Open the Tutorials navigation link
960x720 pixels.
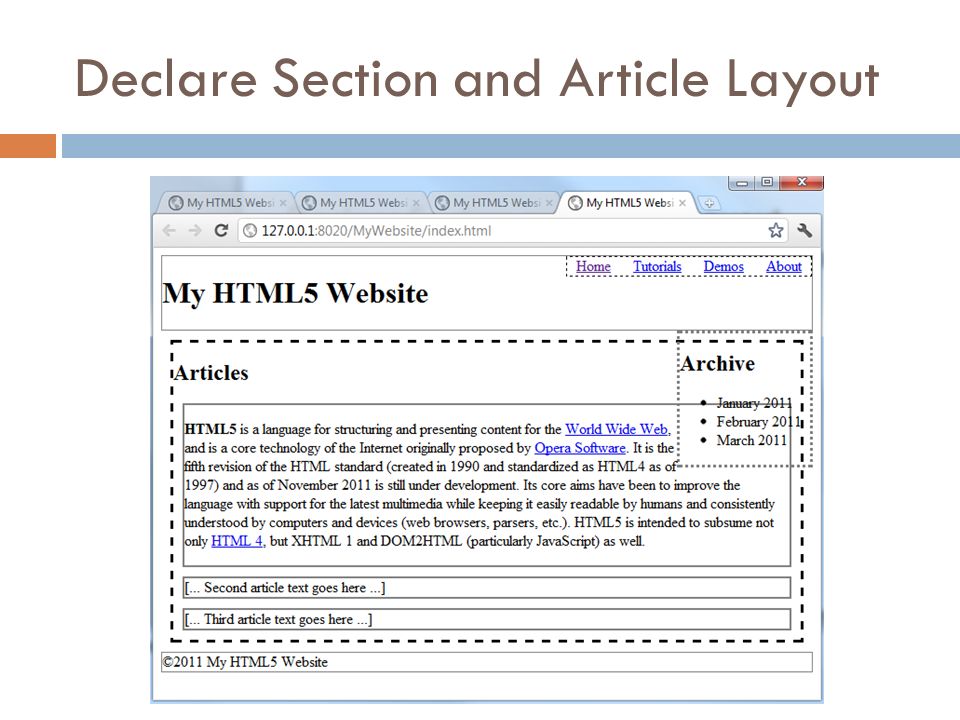[x=657, y=266]
